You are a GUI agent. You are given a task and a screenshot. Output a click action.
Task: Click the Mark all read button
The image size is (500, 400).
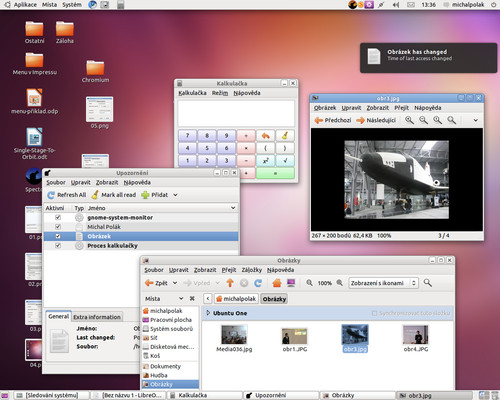[x=114, y=195]
